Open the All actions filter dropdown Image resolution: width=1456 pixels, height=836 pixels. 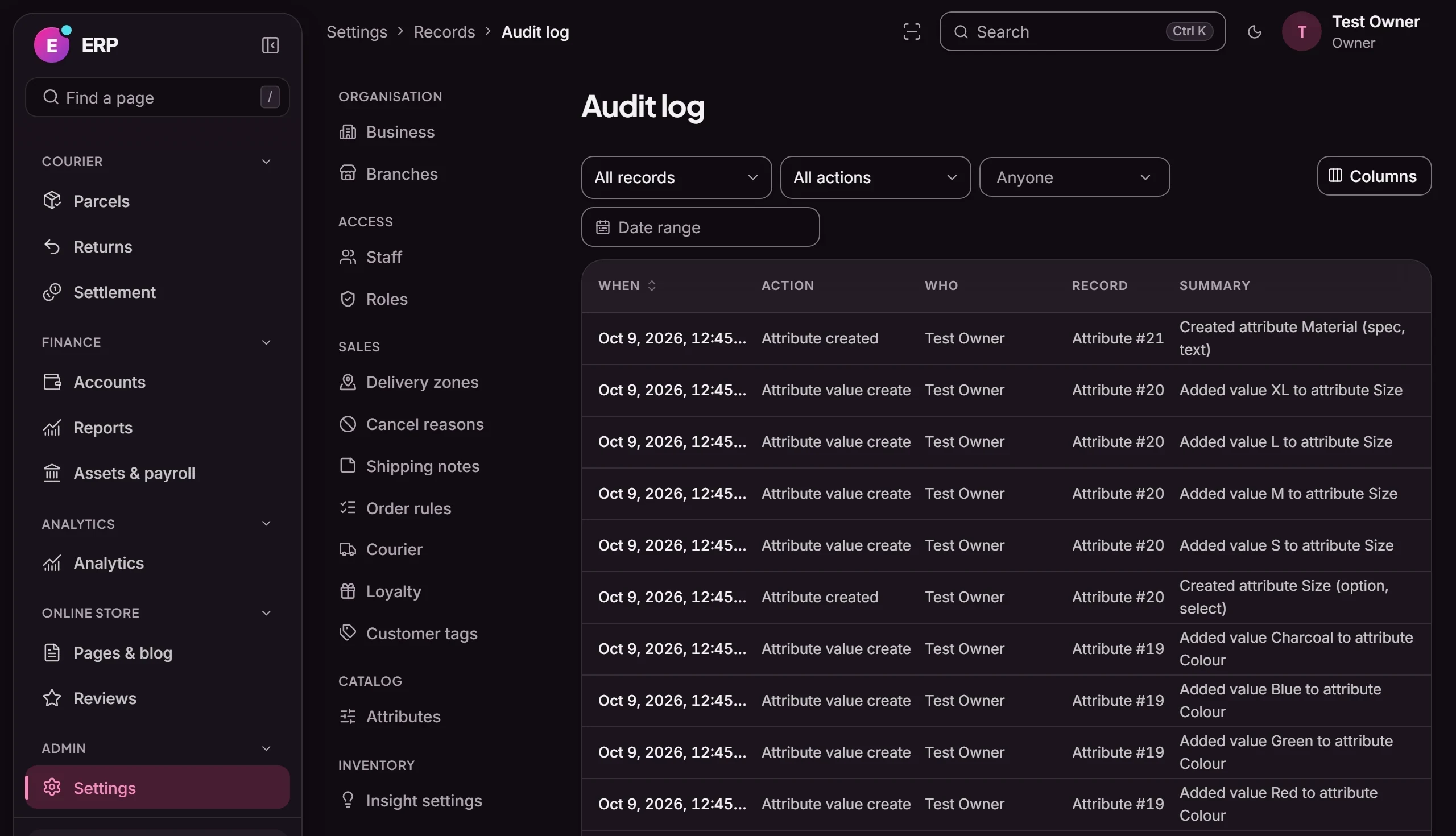click(x=875, y=177)
